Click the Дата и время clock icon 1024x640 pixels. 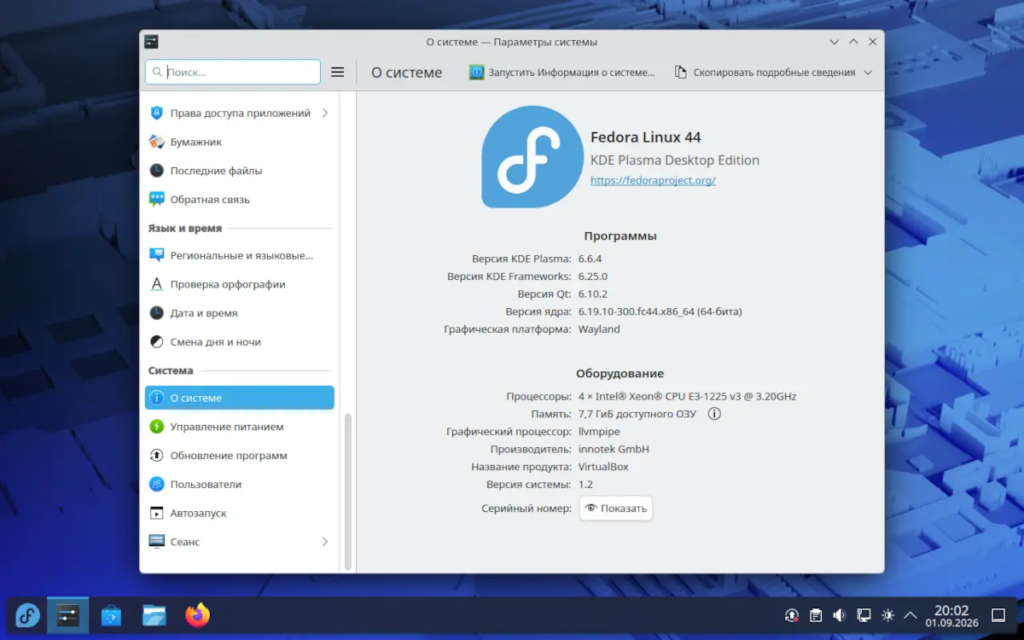point(156,313)
